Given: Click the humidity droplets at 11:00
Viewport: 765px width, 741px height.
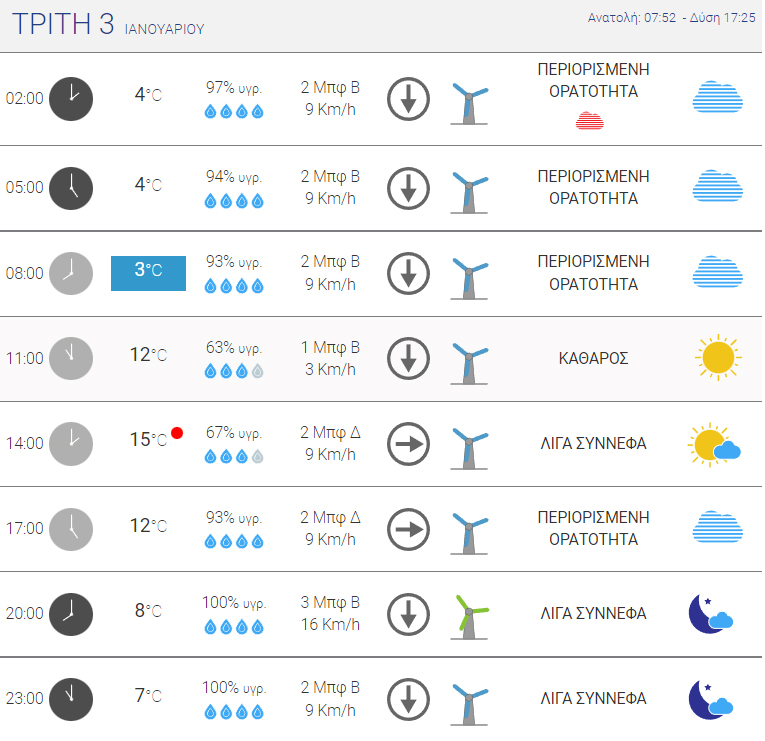Looking at the screenshot, I should 234,371.
